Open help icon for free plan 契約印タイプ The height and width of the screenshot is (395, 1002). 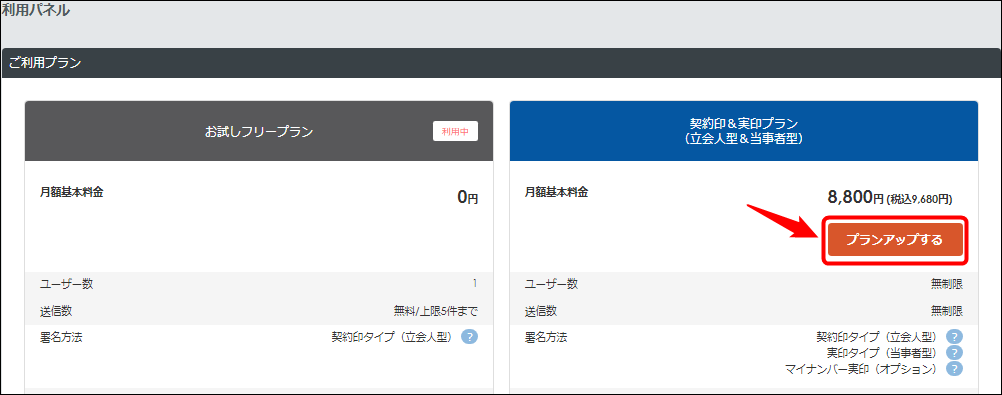(x=470, y=337)
